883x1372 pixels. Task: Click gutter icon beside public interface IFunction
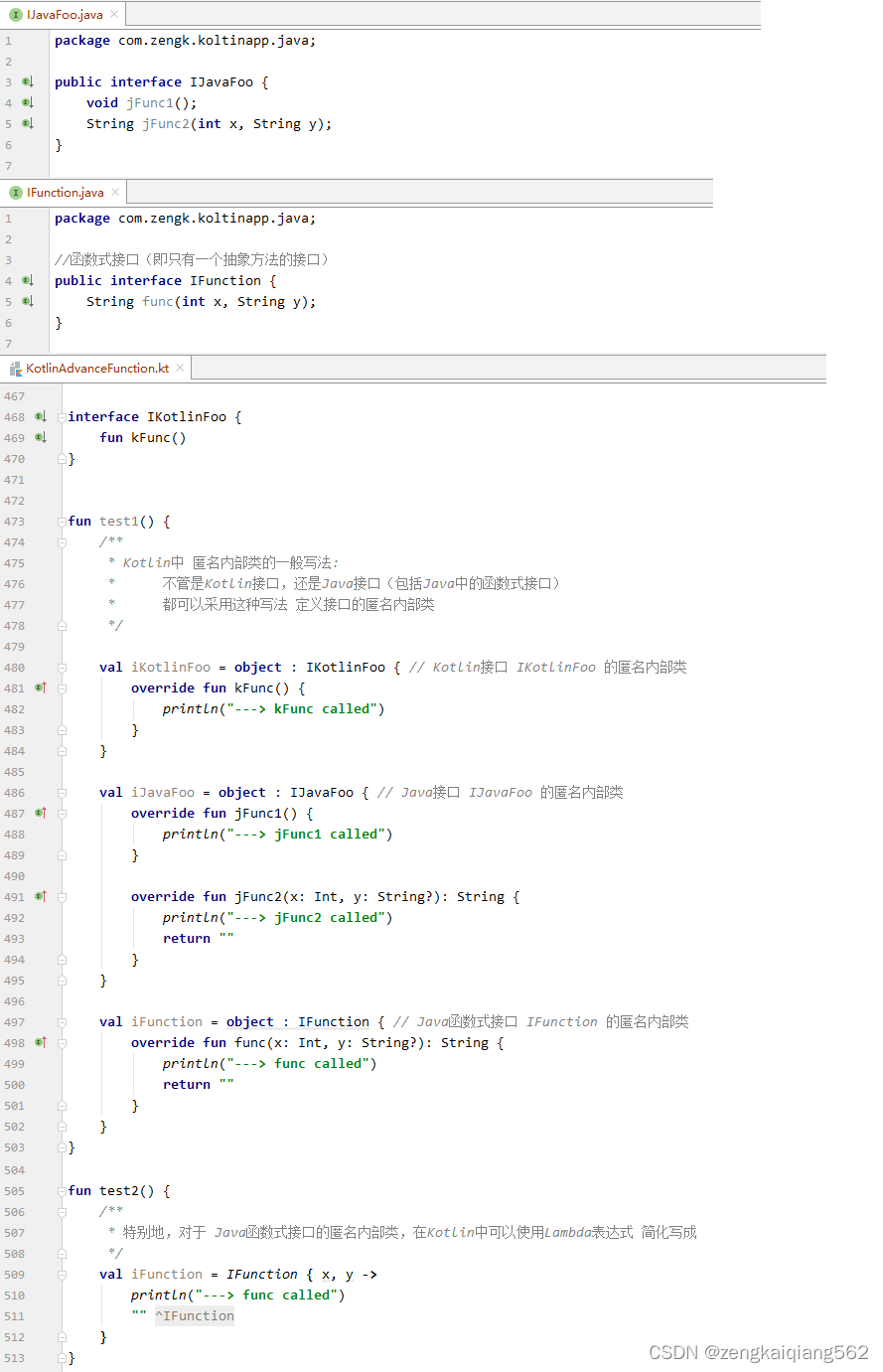click(28, 280)
